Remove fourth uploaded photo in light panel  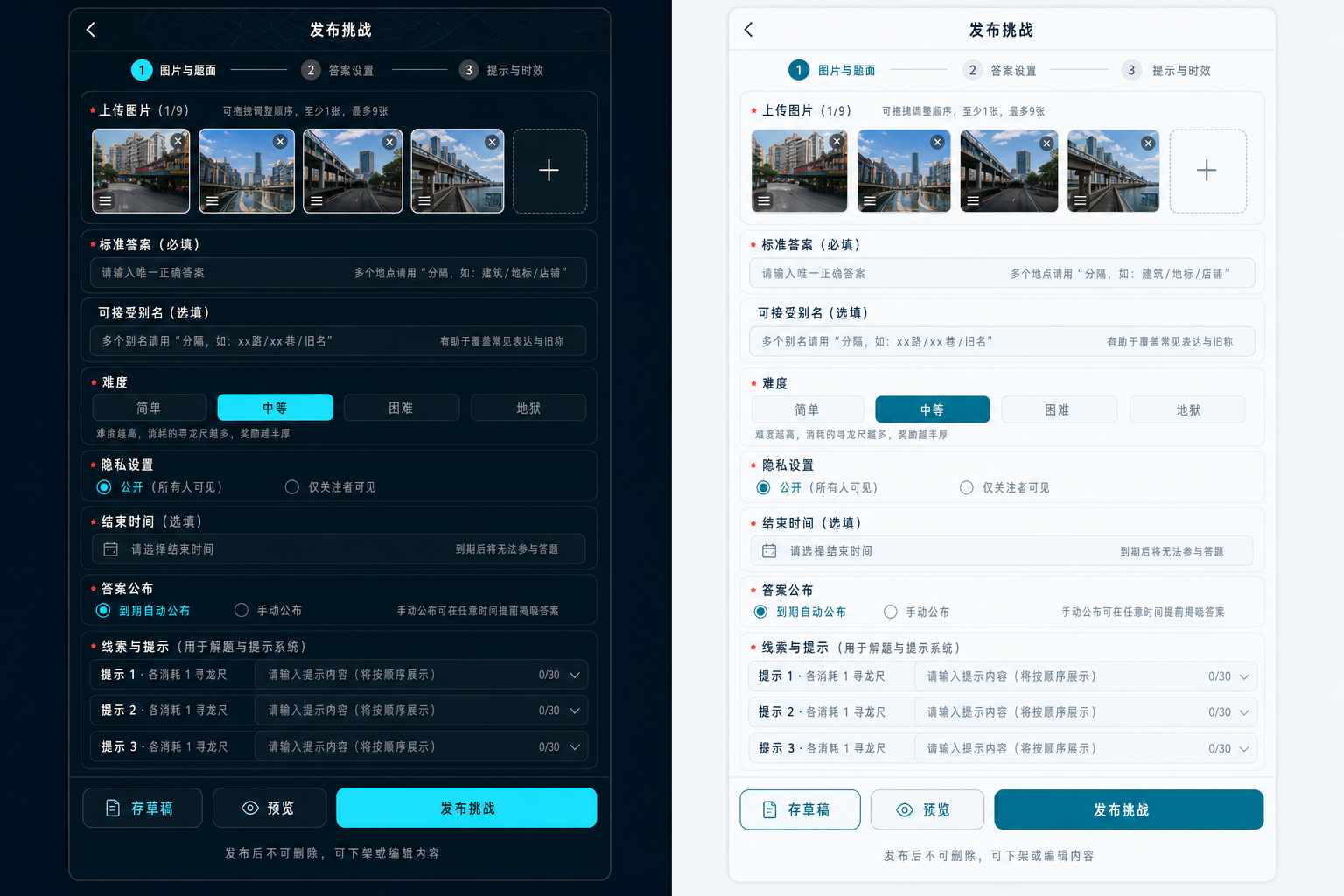(1148, 143)
